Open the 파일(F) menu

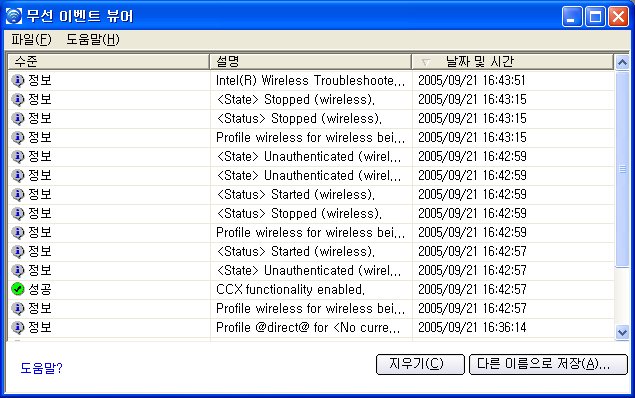coord(31,40)
